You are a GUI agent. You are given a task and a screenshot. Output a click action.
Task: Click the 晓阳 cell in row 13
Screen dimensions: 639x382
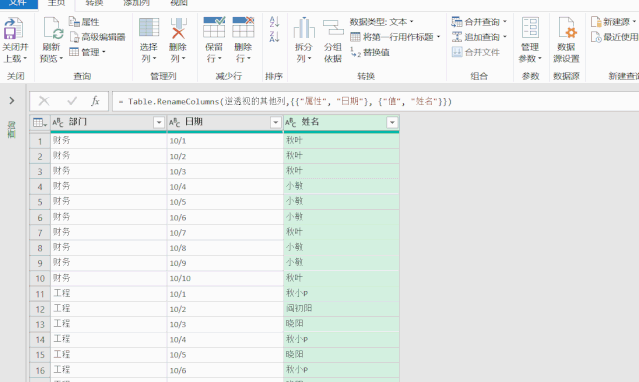pyautogui.click(x=341, y=324)
